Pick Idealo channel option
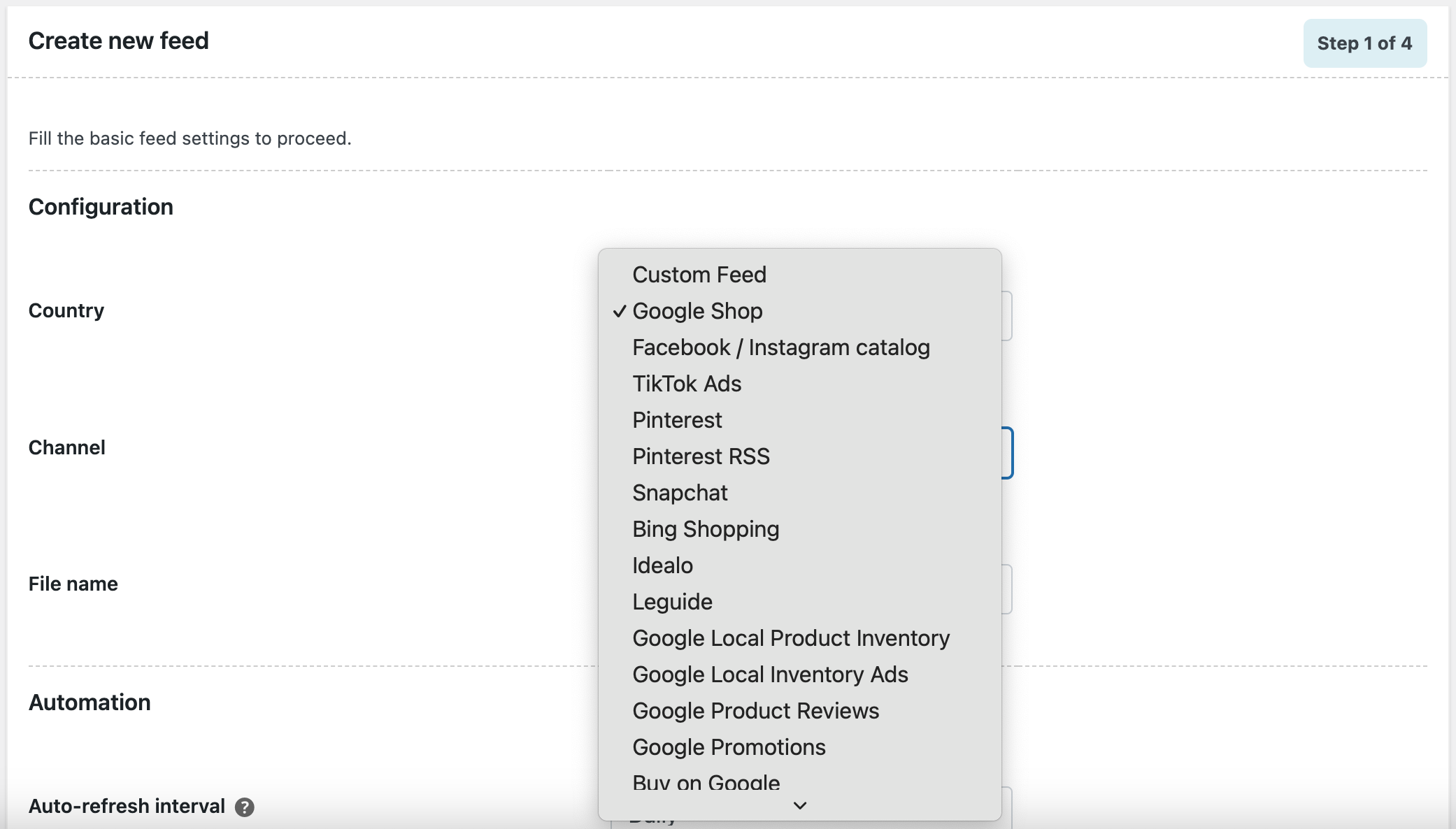Viewport: 1456px width, 829px height. coord(800,565)
